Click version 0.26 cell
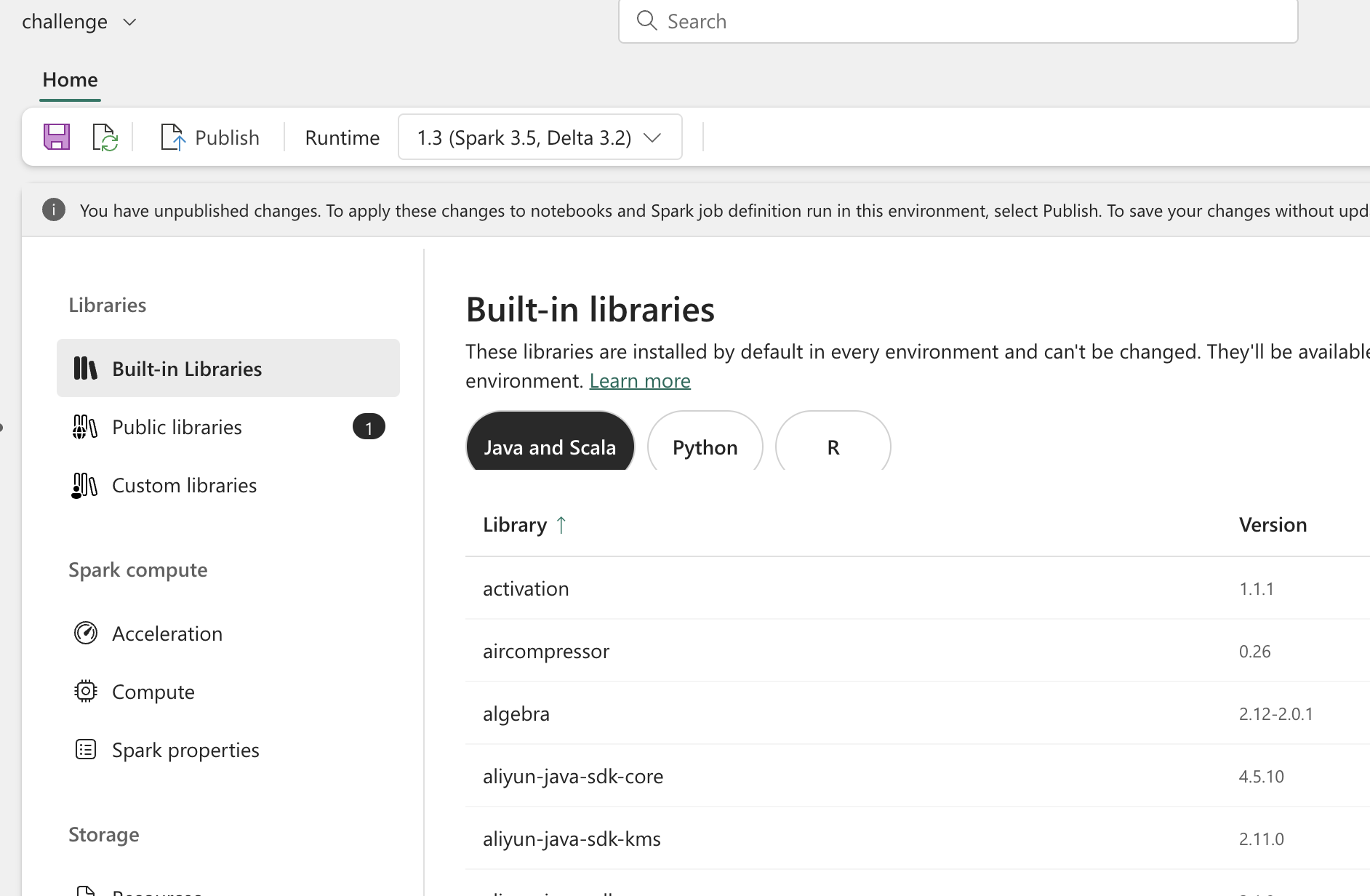Image resolution: width=1370 pixels, height=896 pixels. click(1255, 651)
